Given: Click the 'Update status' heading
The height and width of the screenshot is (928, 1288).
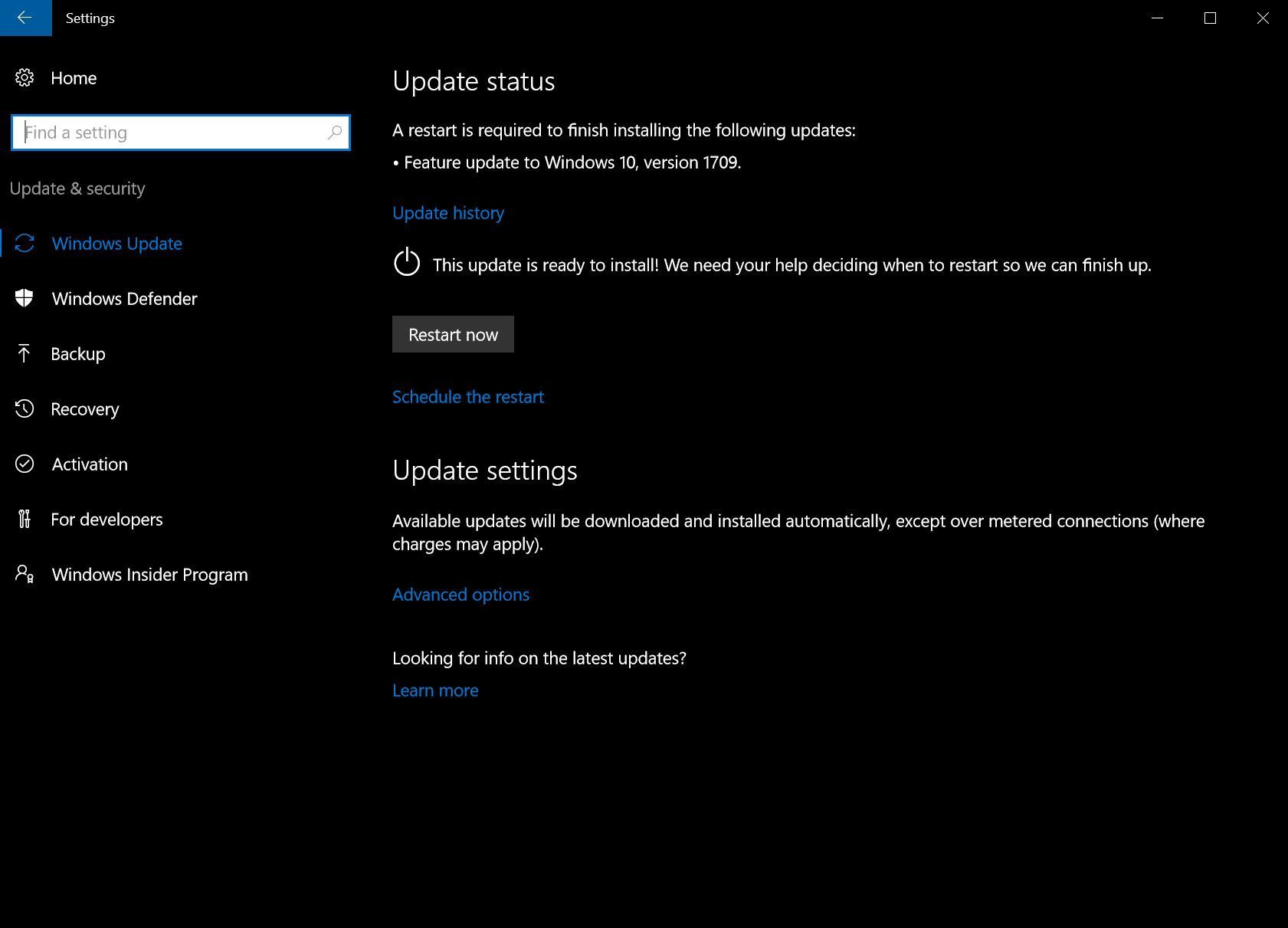Looking at the screenshot, I should pos(474,81).
